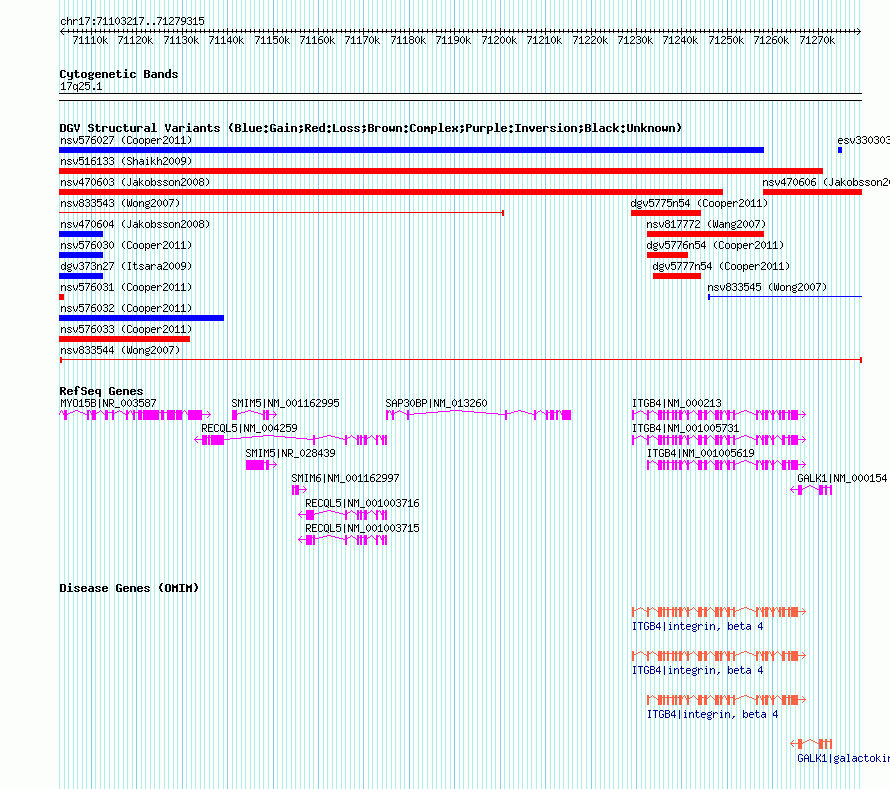Select RECQL5 NM_001003716 transcript glyph
Viewport: 890px width, 789px height.
pyautogui.click(x=343, y=515)
